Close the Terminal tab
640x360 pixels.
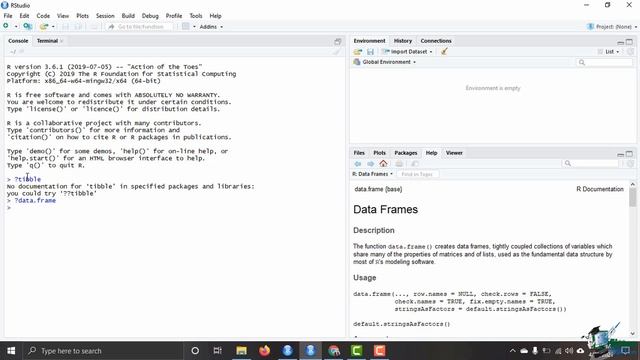tap(62, 41)
